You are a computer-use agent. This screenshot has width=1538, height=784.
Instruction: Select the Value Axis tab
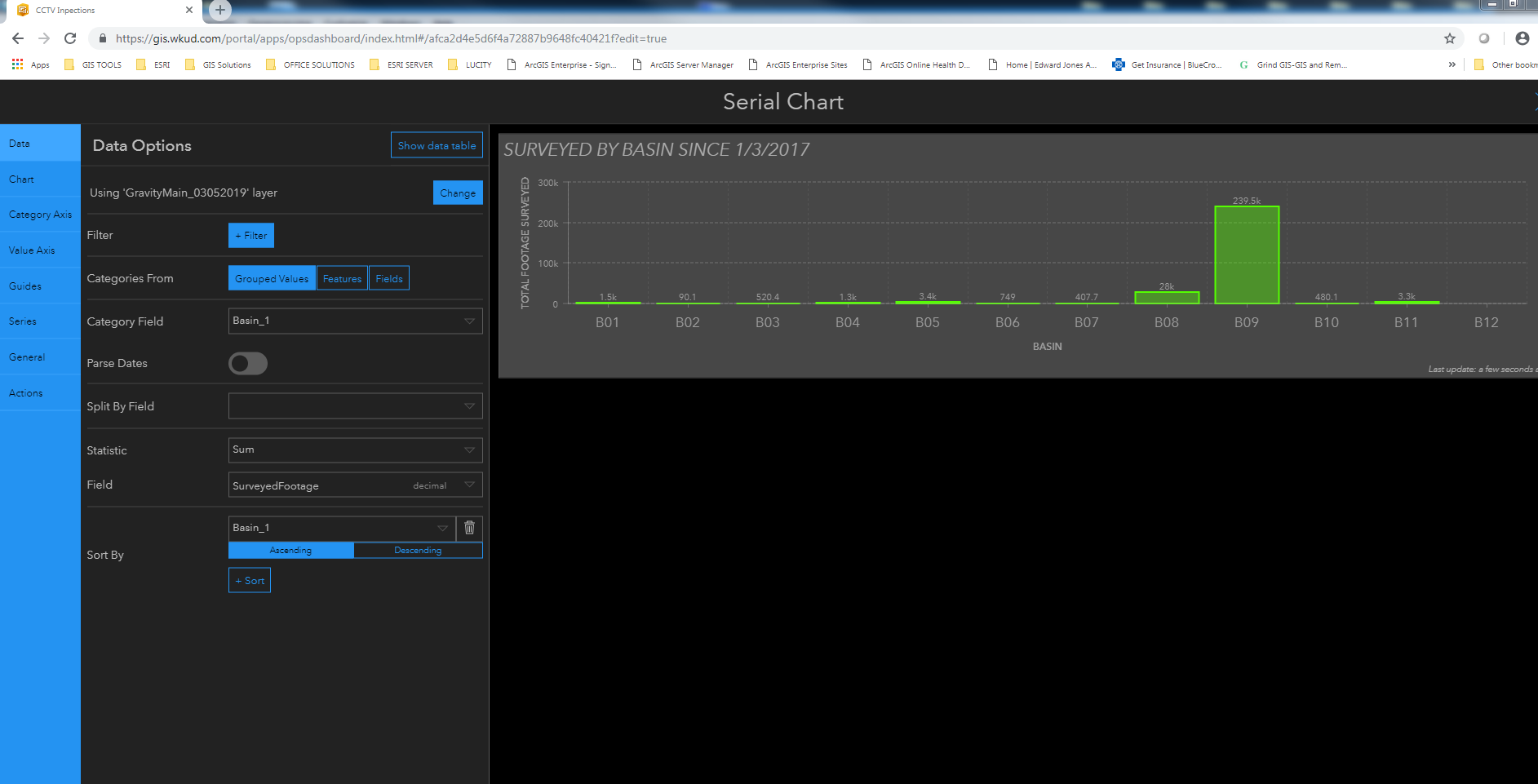40,250
